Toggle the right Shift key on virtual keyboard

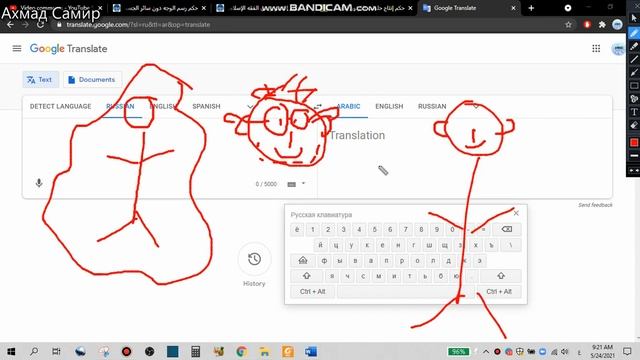(x=501, y=276)
